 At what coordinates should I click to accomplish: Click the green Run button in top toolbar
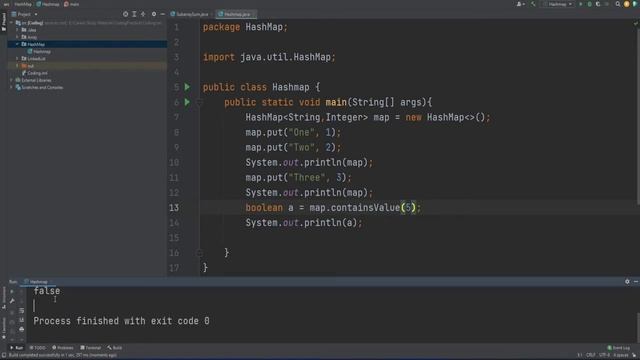click(580, 4)
